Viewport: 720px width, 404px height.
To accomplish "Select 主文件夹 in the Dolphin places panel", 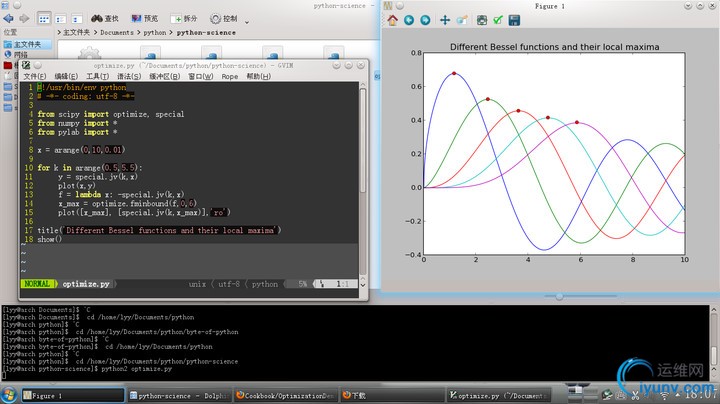I will (x=27, y=45).
